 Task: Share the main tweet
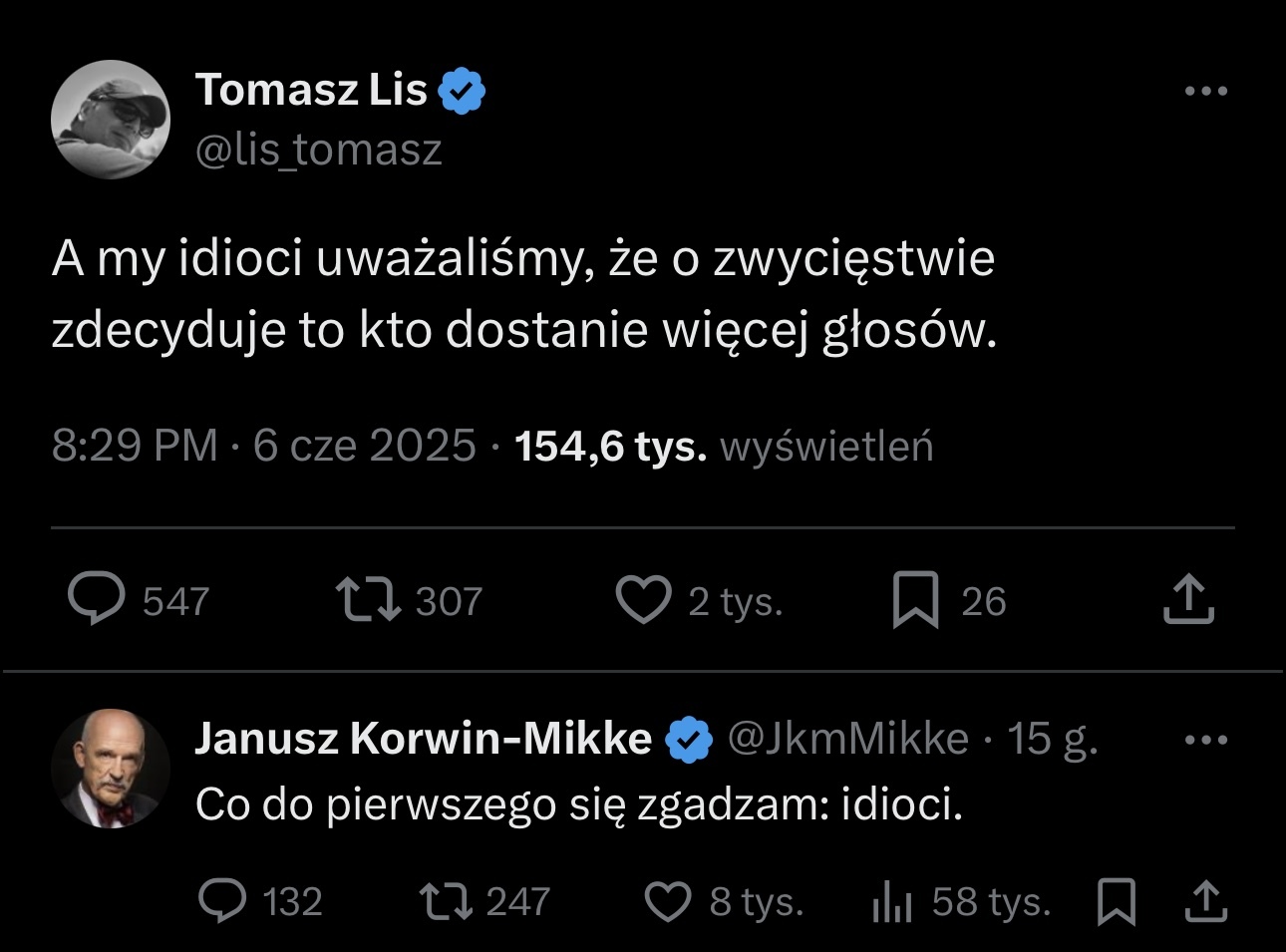click(1188, 599)
